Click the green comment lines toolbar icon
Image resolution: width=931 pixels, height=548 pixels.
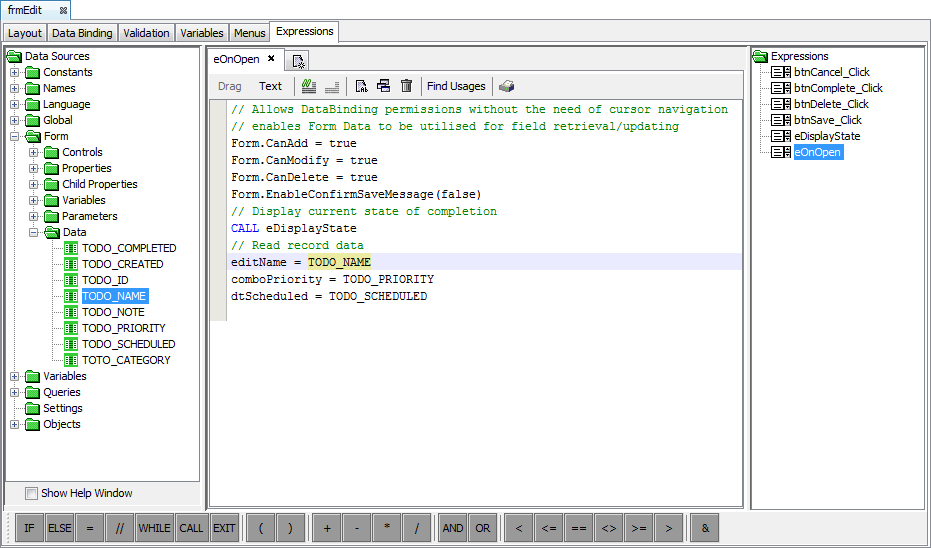309,86
